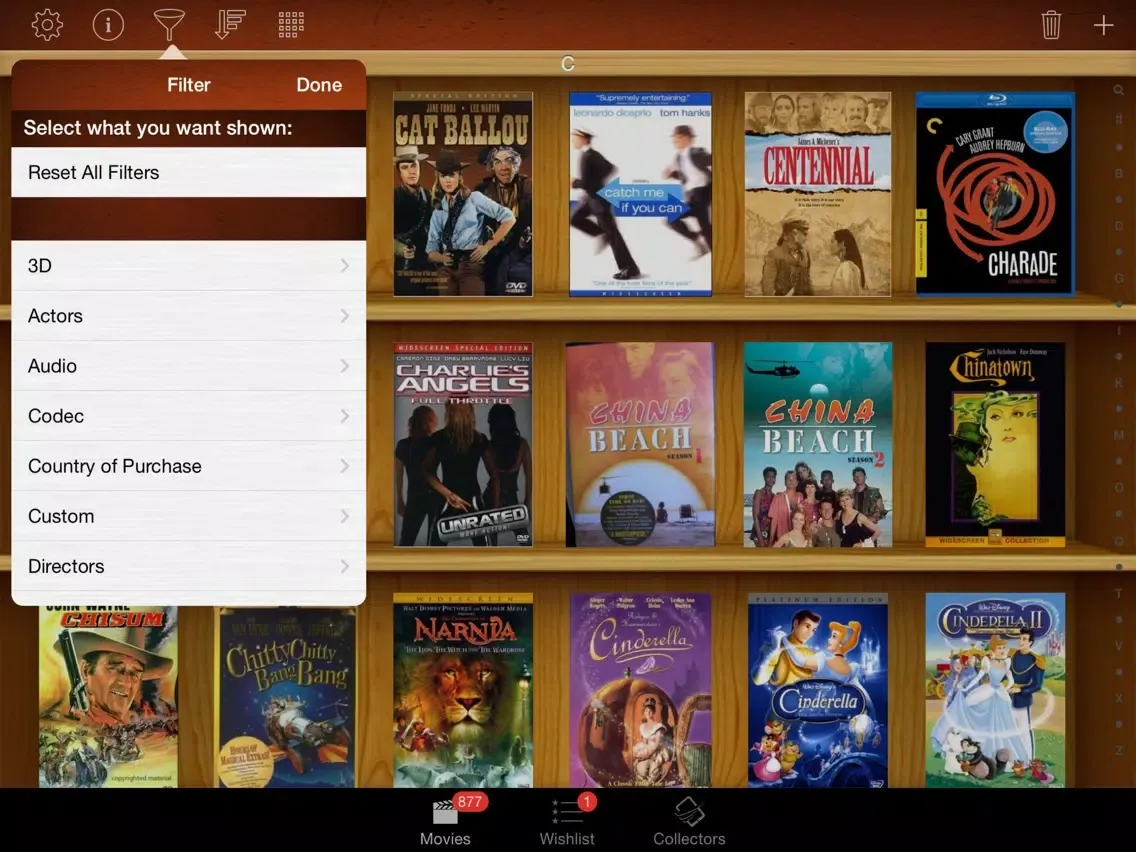Image resolution: width=1136 pixels, height=852 pixels.
Task: Add a movie with the plus icon
Action: point(1103,25)
